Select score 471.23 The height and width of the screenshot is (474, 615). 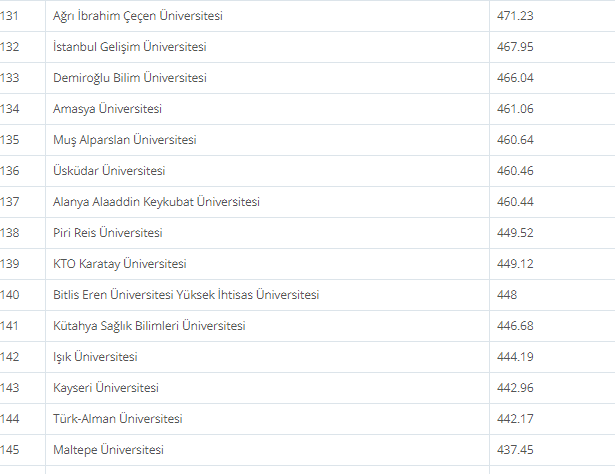click(515, 16)
